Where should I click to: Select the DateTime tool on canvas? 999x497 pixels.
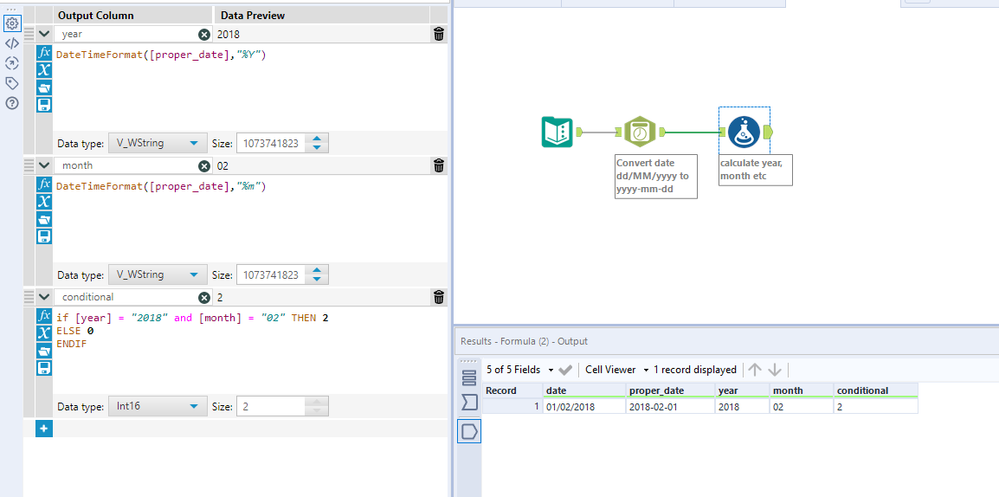[638, 132]
